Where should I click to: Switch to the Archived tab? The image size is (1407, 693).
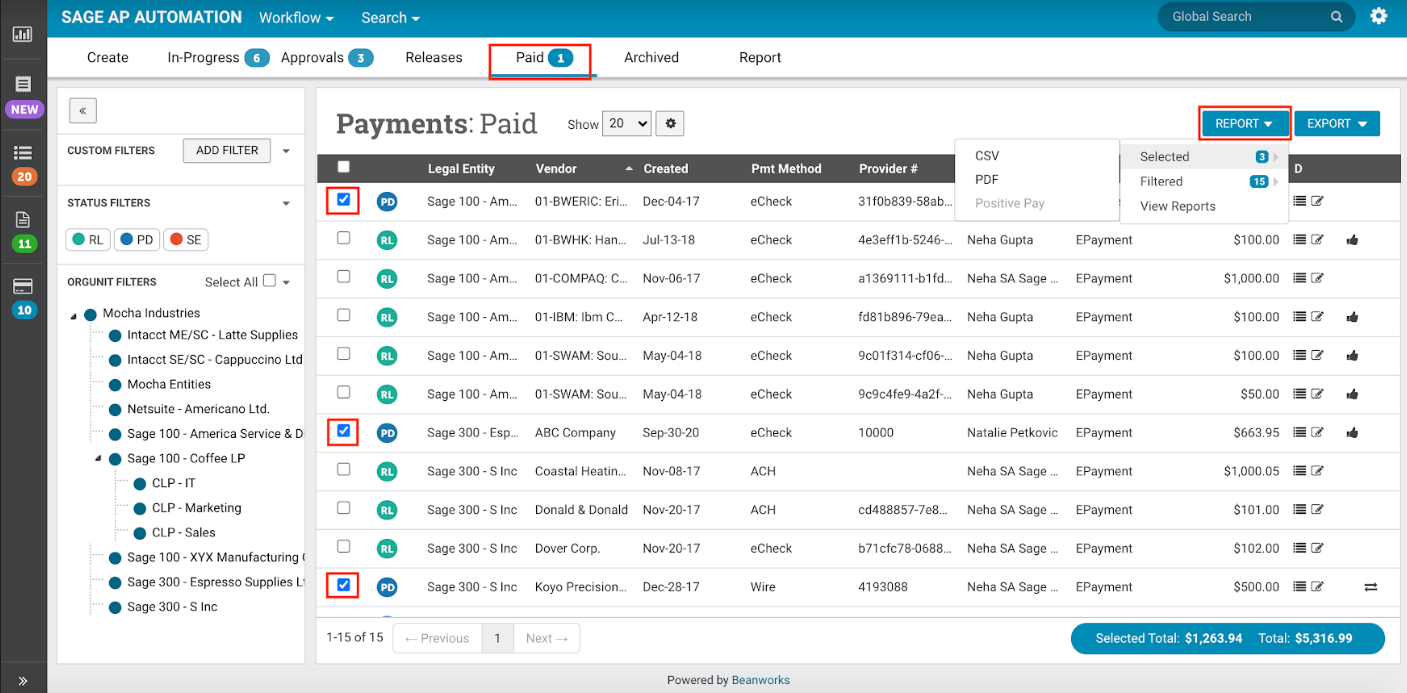coord(651,58)
